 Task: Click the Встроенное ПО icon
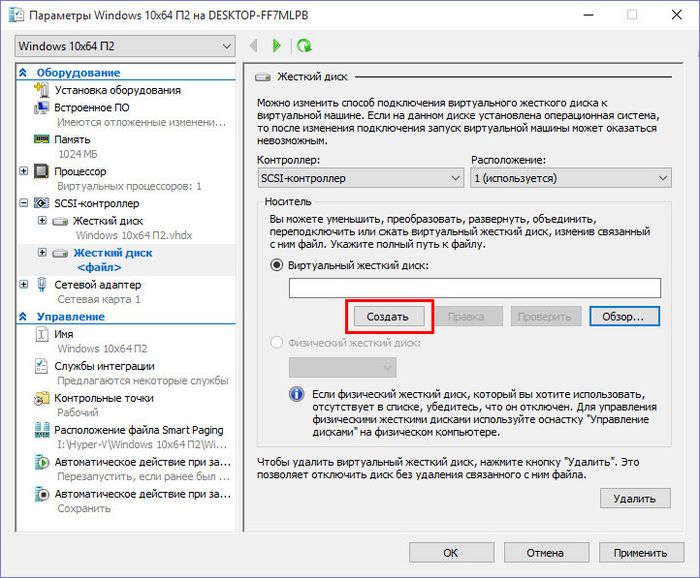coord(42,108)
